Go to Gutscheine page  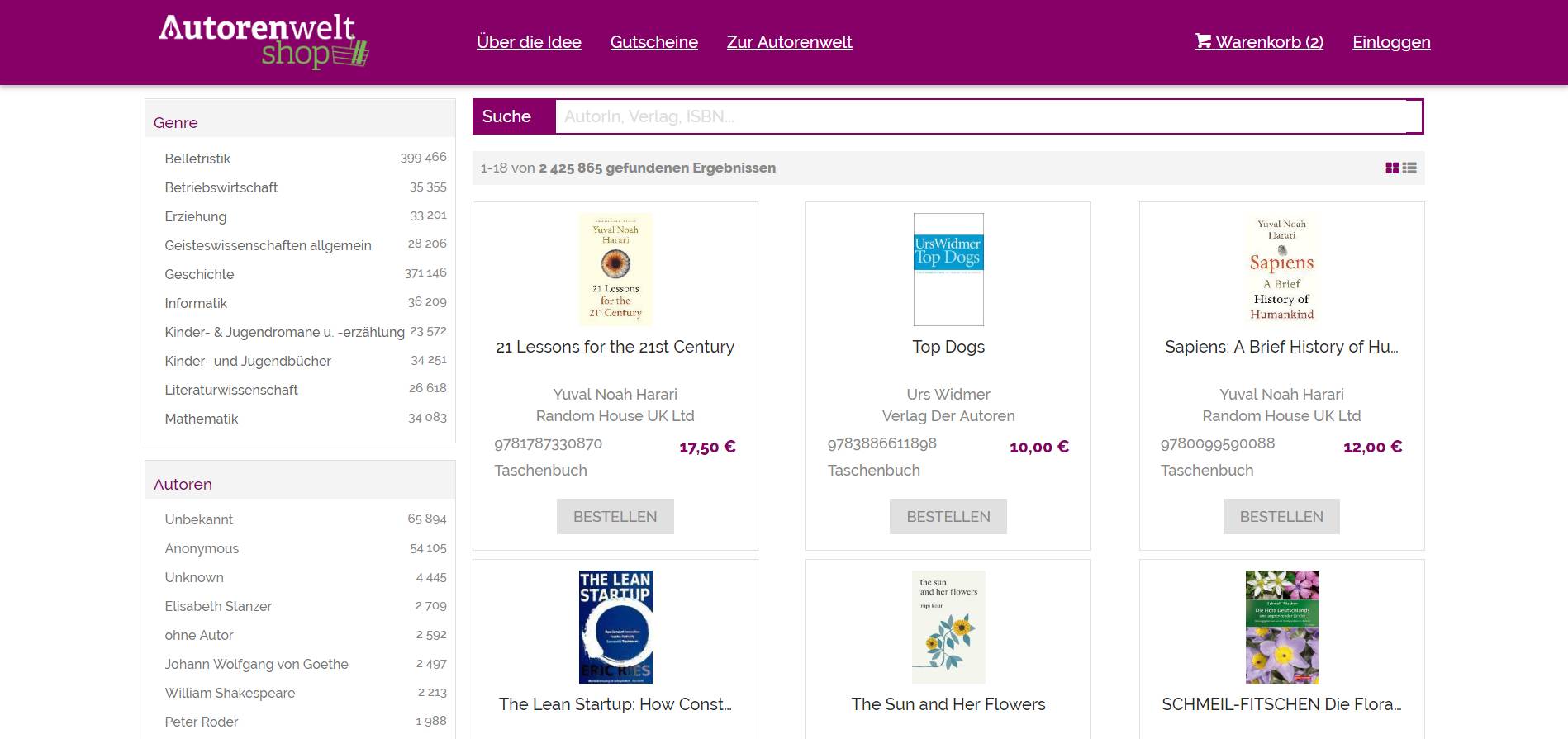coord(654,42)
